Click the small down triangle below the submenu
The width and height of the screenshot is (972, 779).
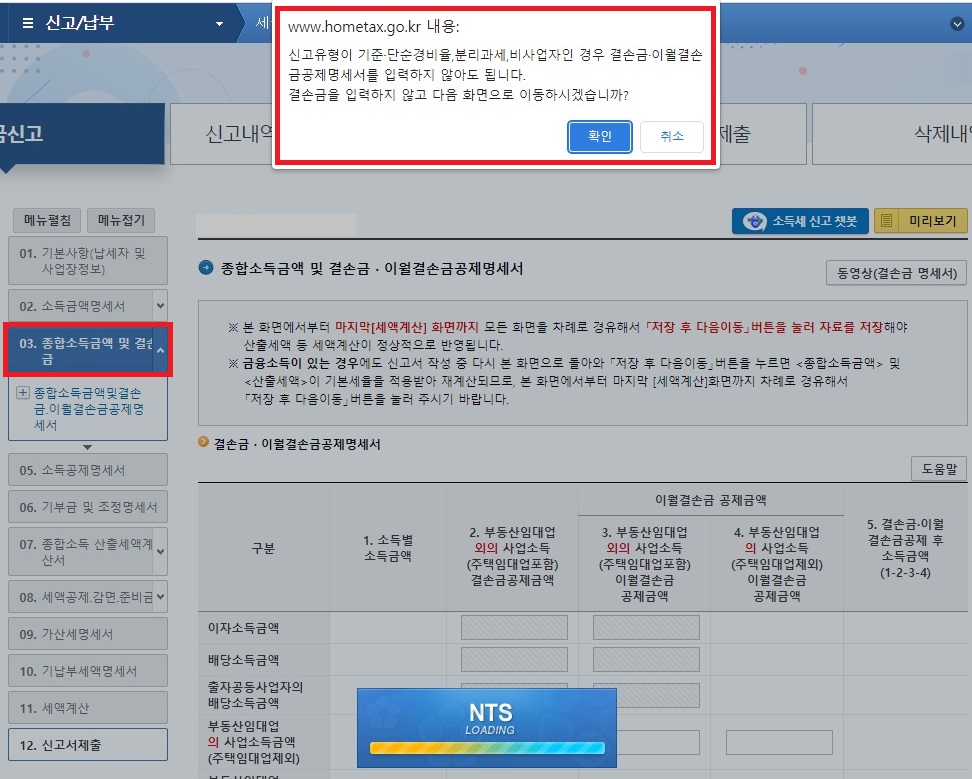(87, 447)
